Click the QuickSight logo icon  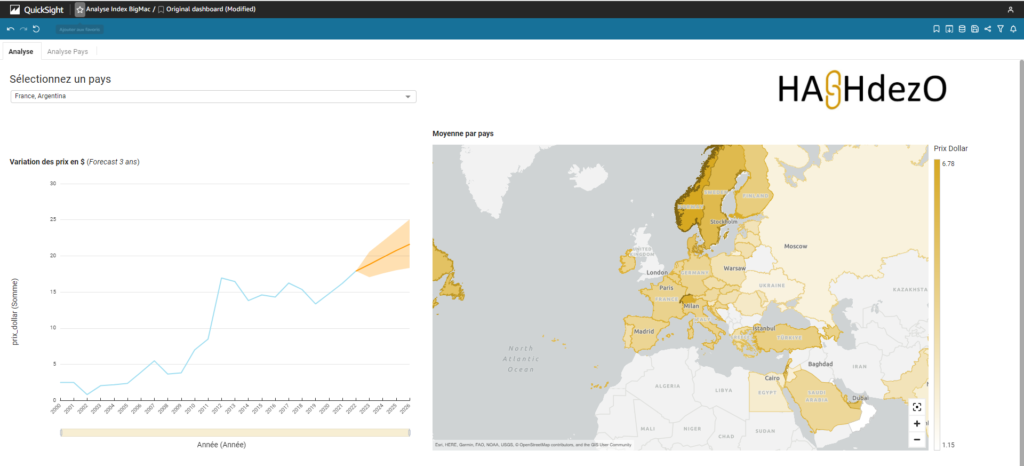pos(14,10)
